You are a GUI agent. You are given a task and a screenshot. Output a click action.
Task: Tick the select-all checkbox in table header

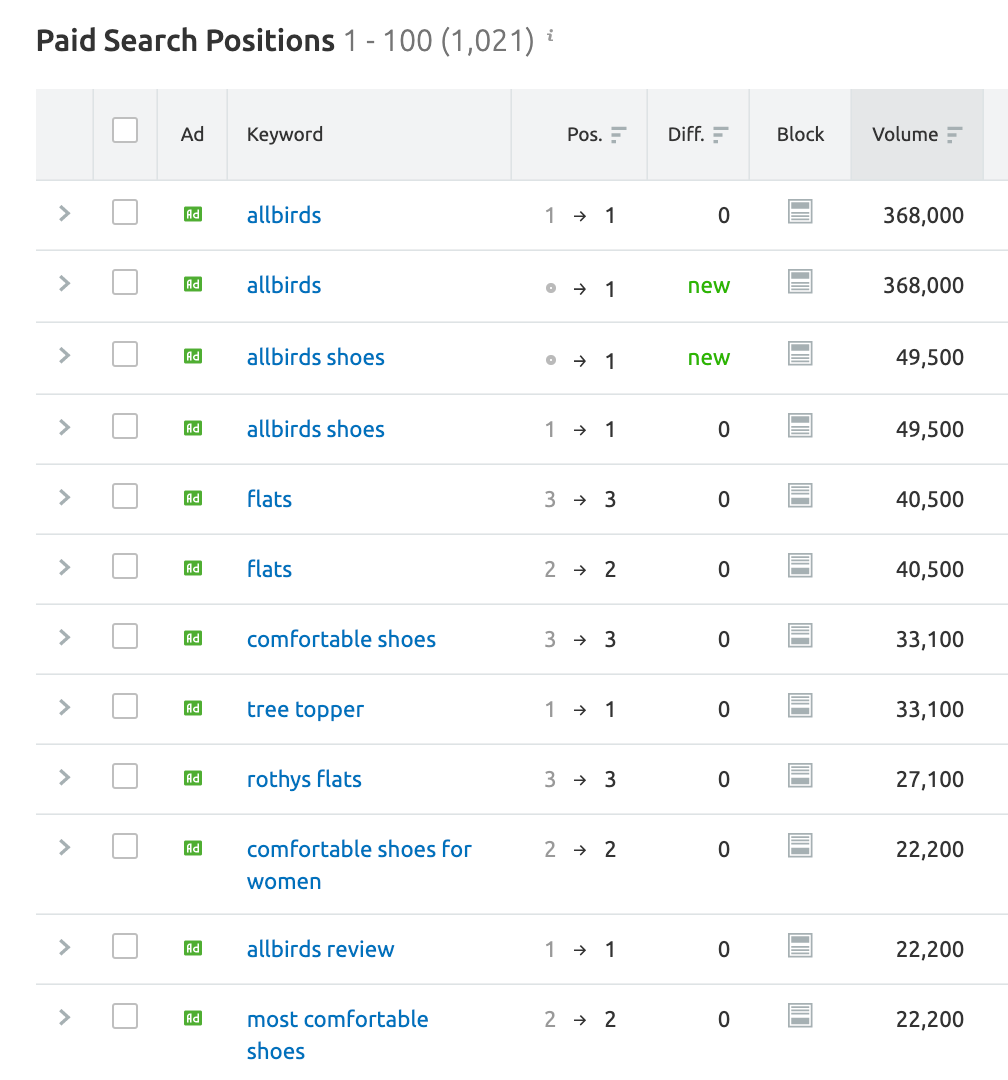pos(125,130)
